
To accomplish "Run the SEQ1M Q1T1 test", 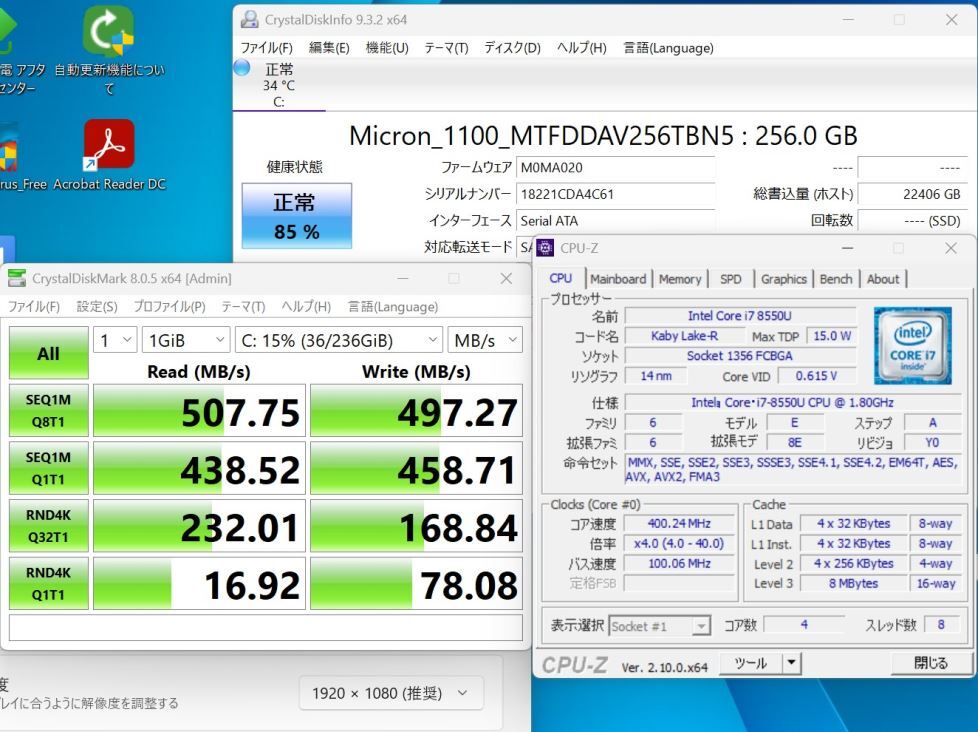I will pos(49,468).
